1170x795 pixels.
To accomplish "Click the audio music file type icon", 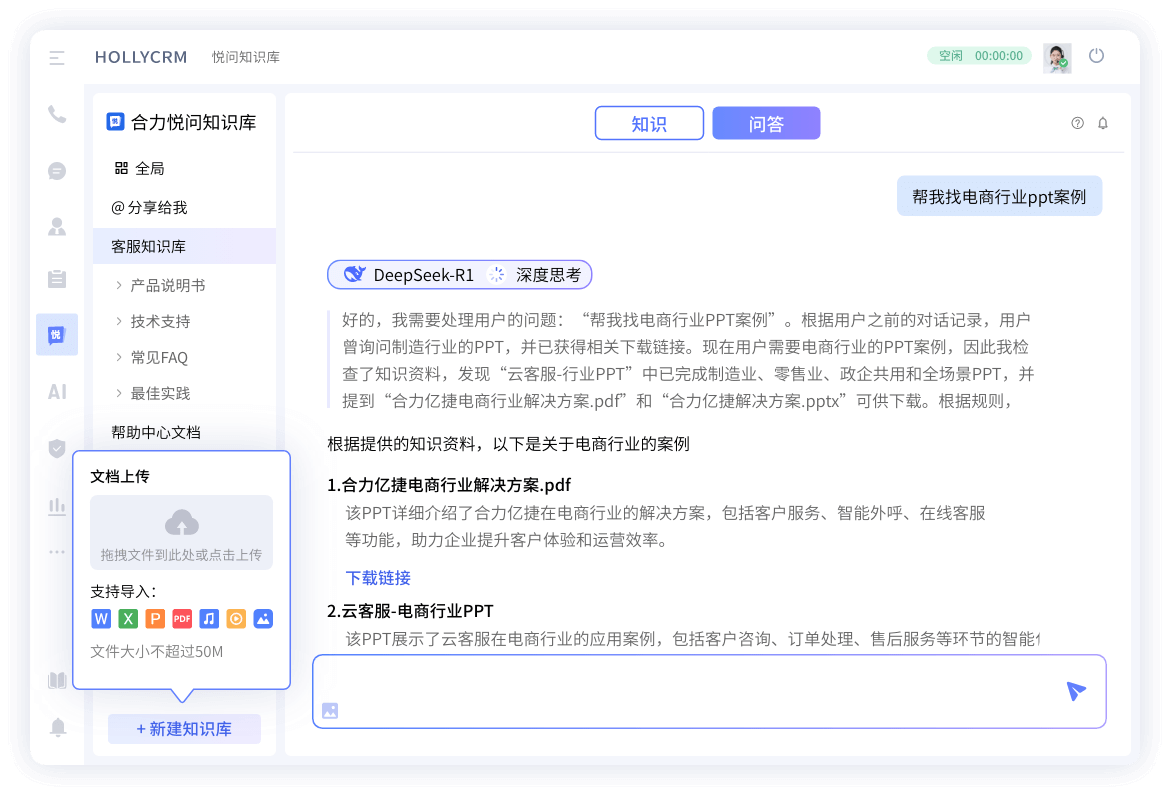I will 209,619.
